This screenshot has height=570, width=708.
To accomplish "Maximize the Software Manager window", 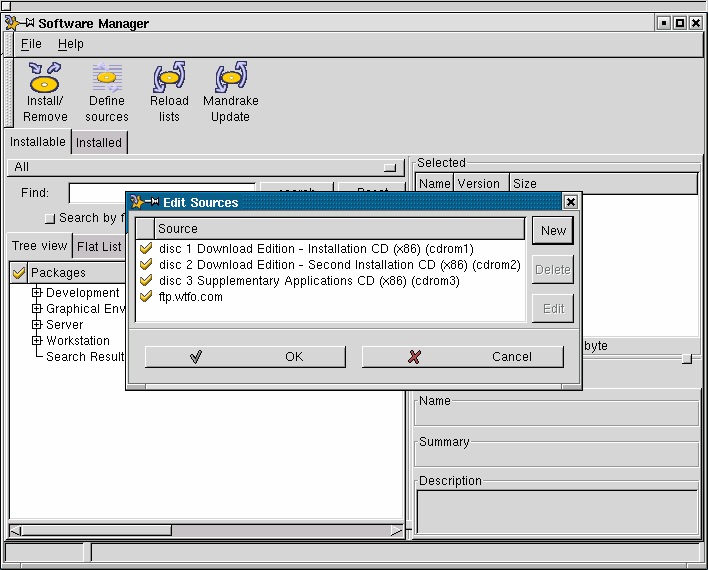I will point(680,23).
